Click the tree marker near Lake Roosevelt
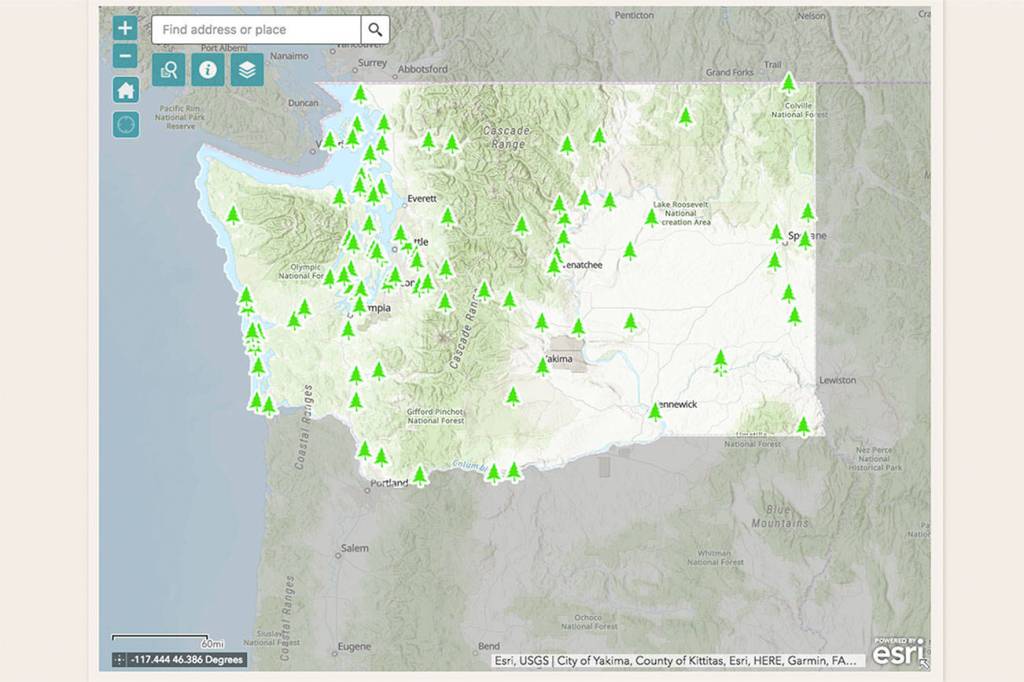The image size is (1024, 682). coord(652,217)
